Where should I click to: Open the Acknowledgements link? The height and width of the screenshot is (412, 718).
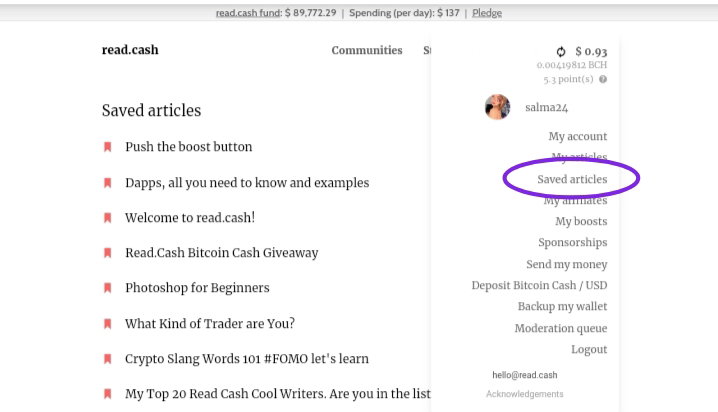(525, 394)
